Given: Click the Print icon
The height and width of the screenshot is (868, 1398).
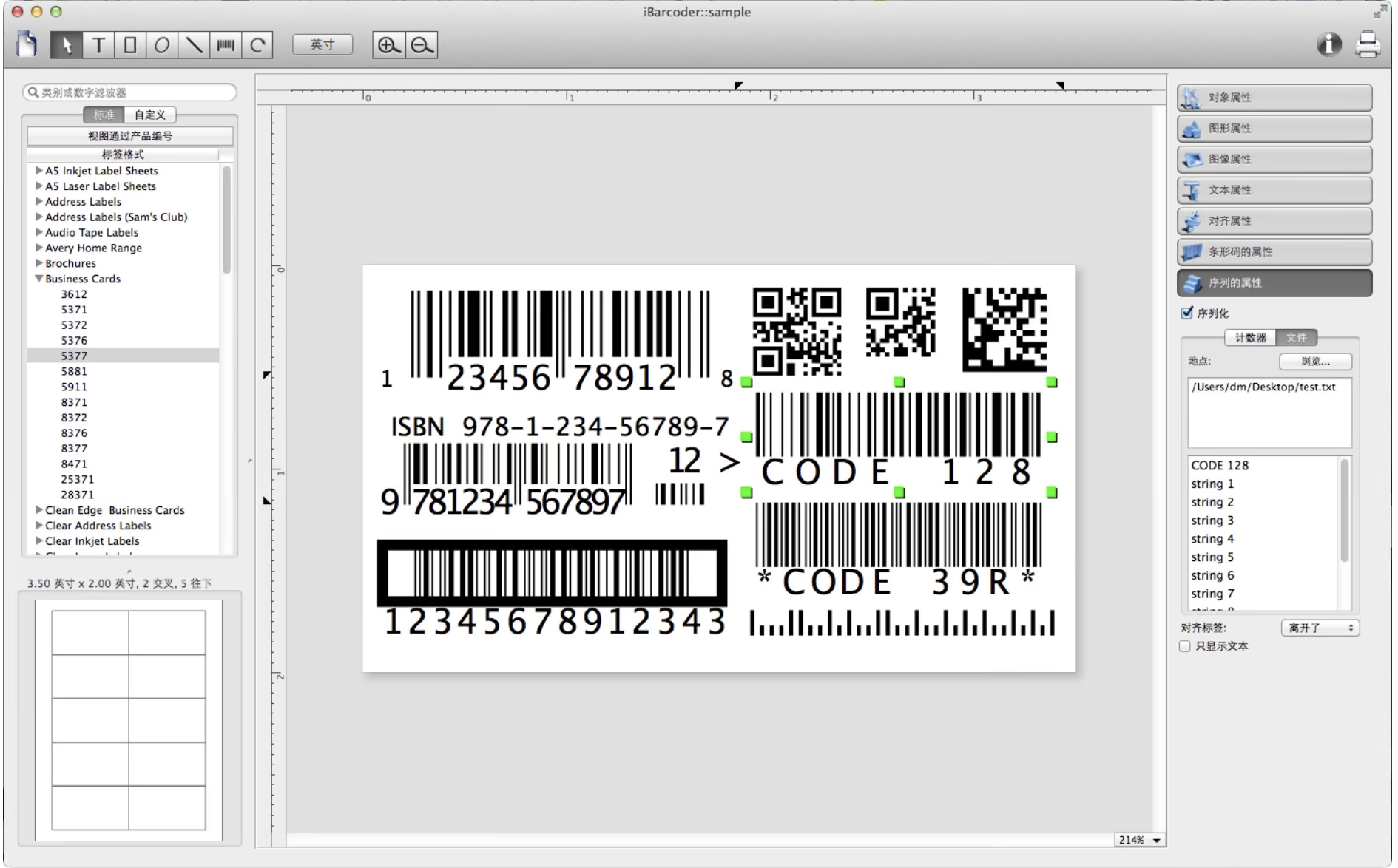Looking at the screenshot, I should [x=1367, y=45].
